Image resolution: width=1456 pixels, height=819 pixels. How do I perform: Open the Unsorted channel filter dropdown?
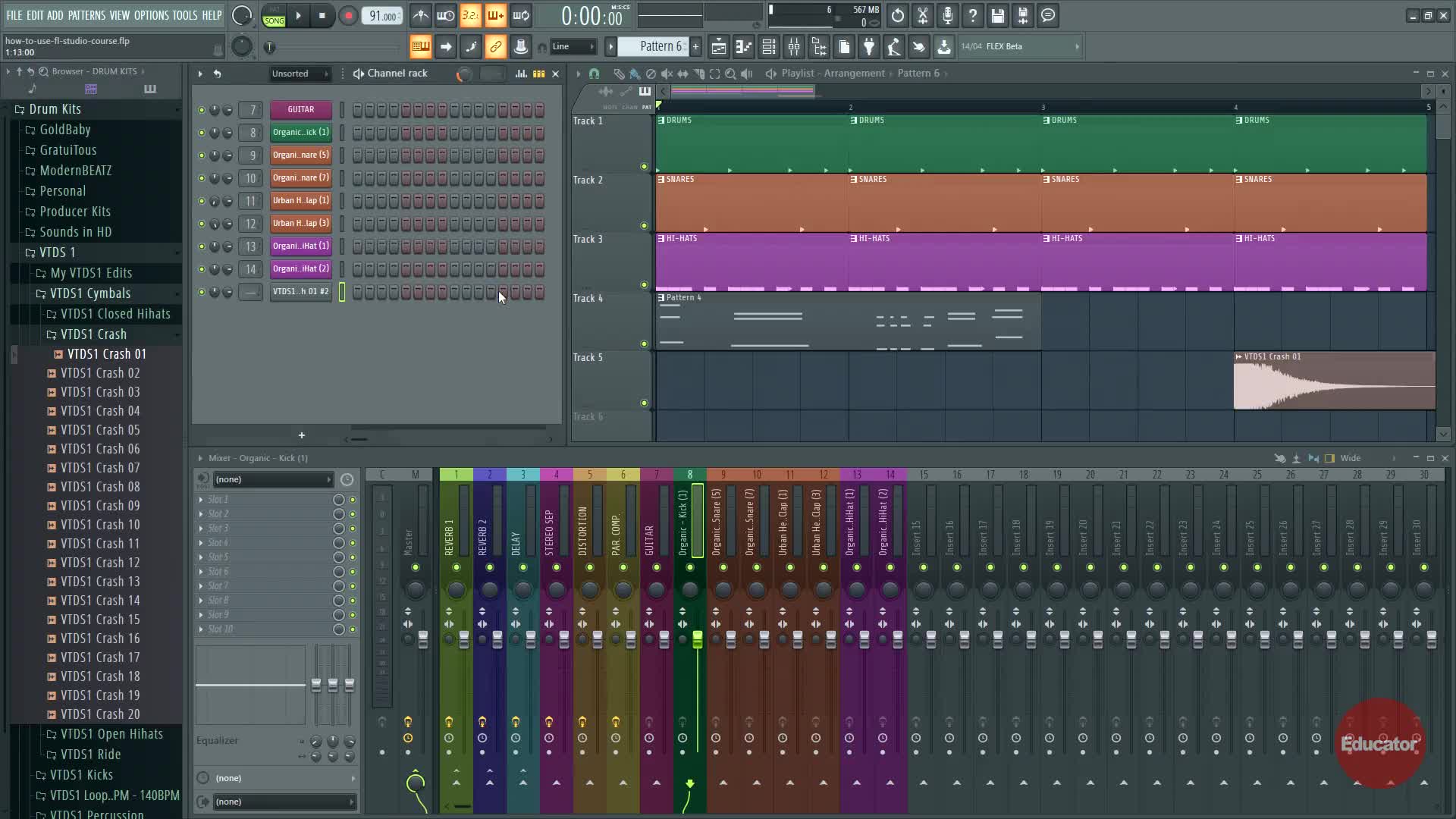(x=300, y=74)
